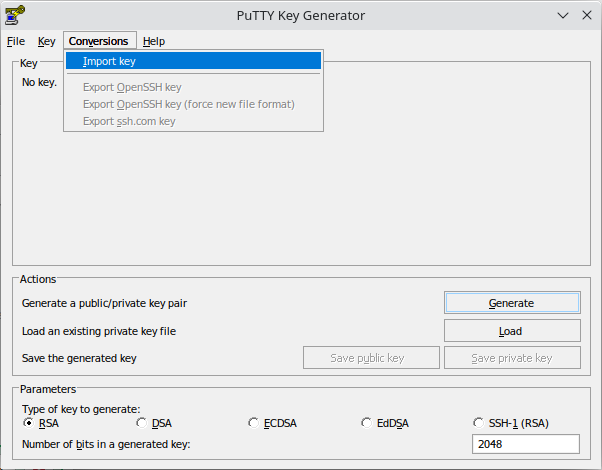Open the Help menu

point(154,41)
